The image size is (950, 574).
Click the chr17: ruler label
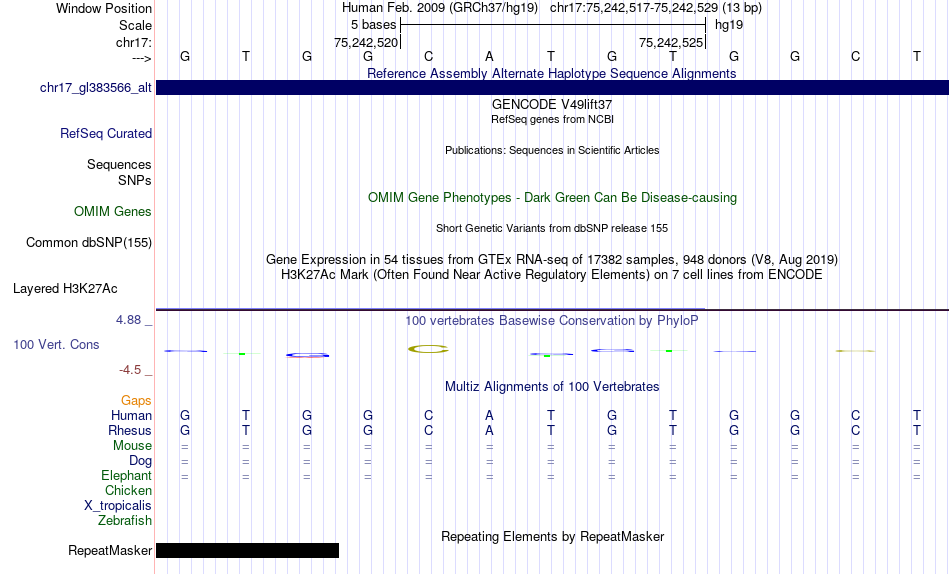(x=133, y=42)
